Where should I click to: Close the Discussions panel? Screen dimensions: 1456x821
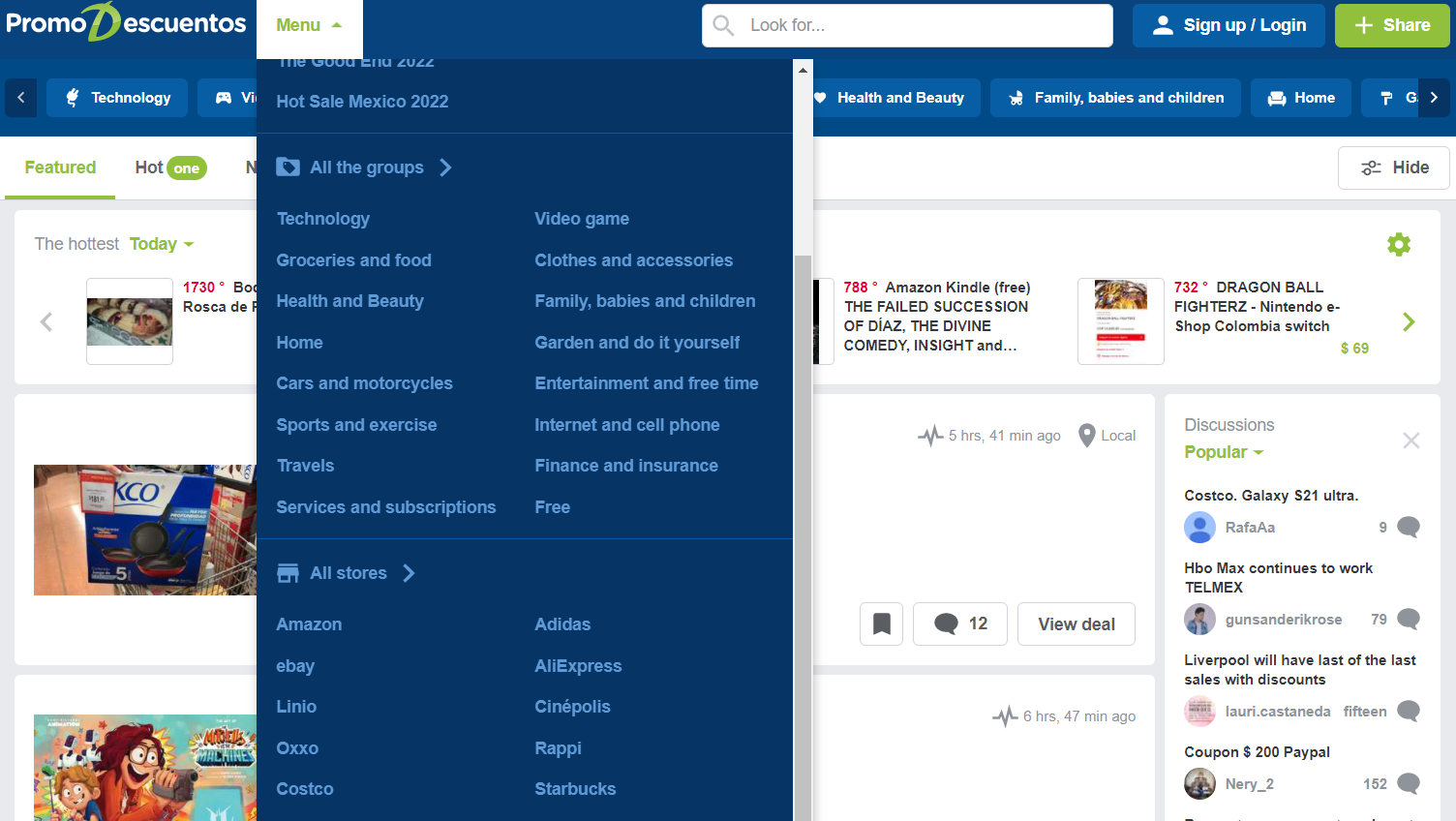click(1411, 441)
